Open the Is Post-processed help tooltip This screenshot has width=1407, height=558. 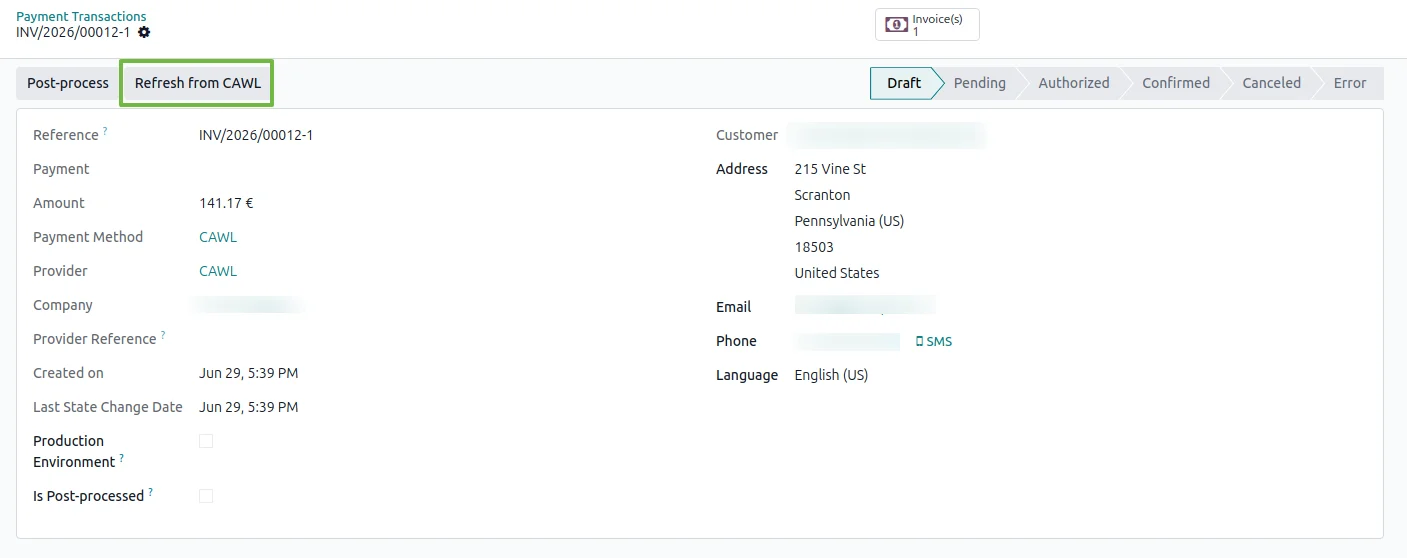pyautogui.click(x=151, y=492)
